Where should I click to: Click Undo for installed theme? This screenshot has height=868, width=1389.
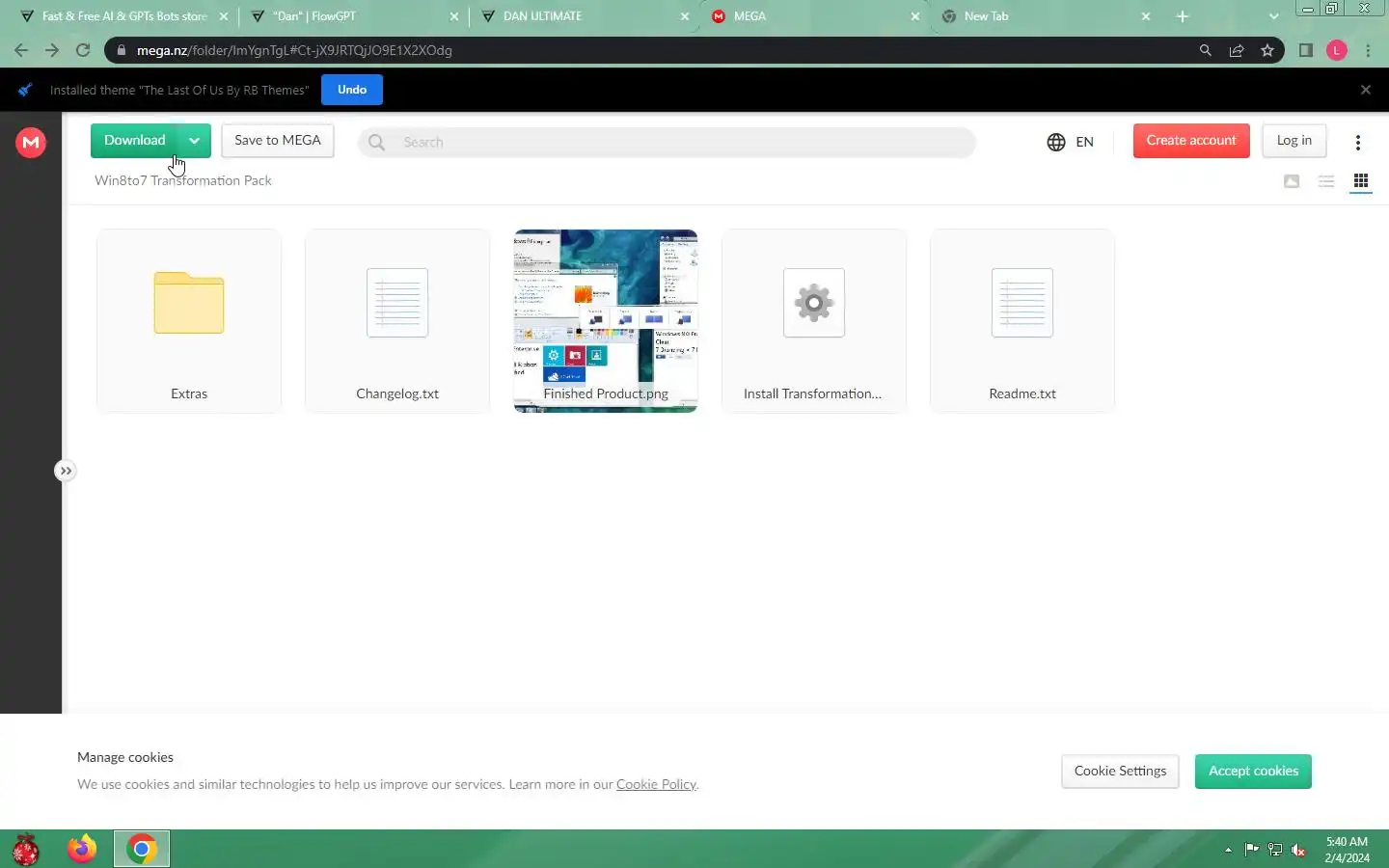coord(352,90)
